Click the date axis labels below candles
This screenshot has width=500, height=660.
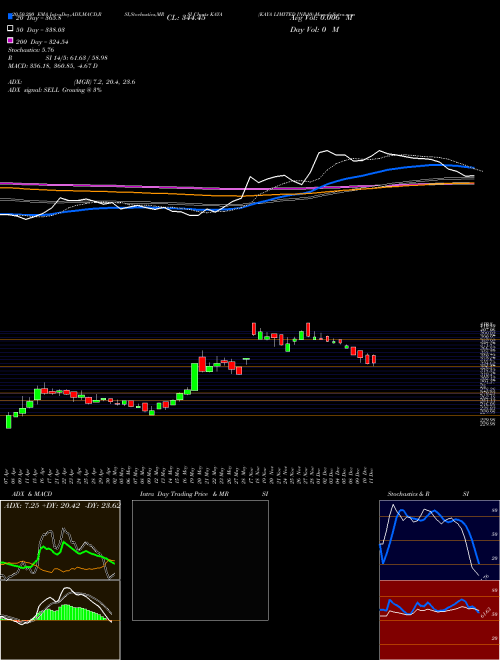click(x=190, y=474)
